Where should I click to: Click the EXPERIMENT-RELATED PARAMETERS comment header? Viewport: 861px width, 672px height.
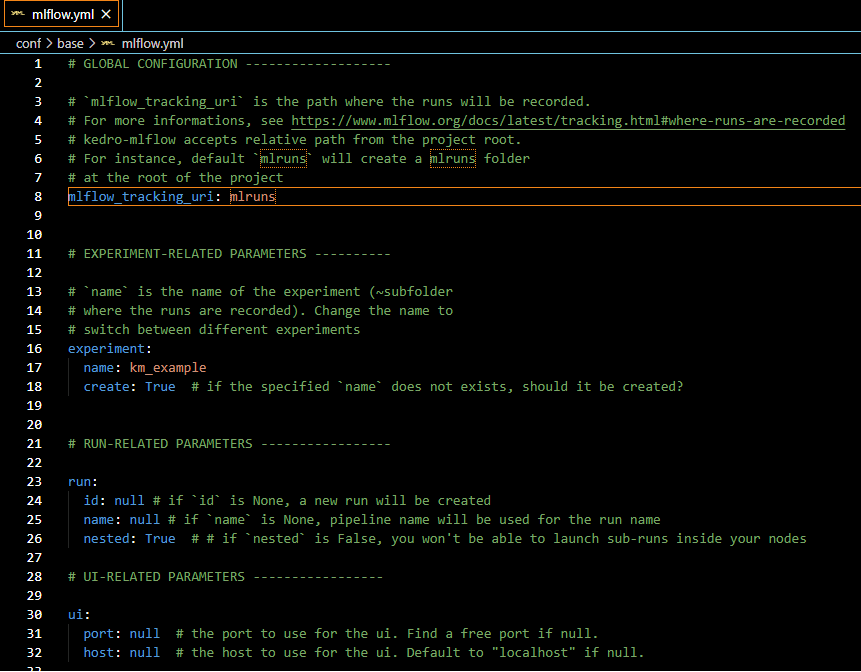click(x=229, y=254)
